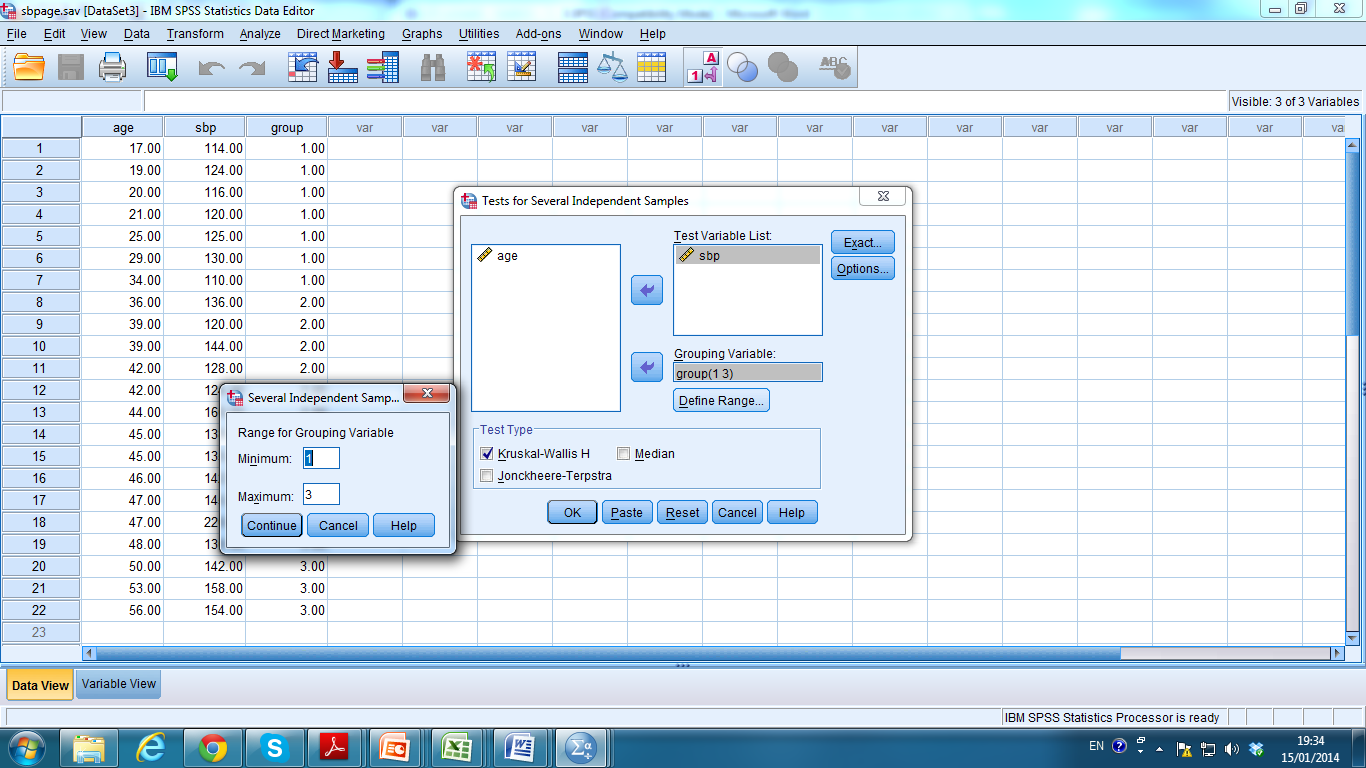Open the Analyze menu
The image size is (1366, 768).
[260, 33]
